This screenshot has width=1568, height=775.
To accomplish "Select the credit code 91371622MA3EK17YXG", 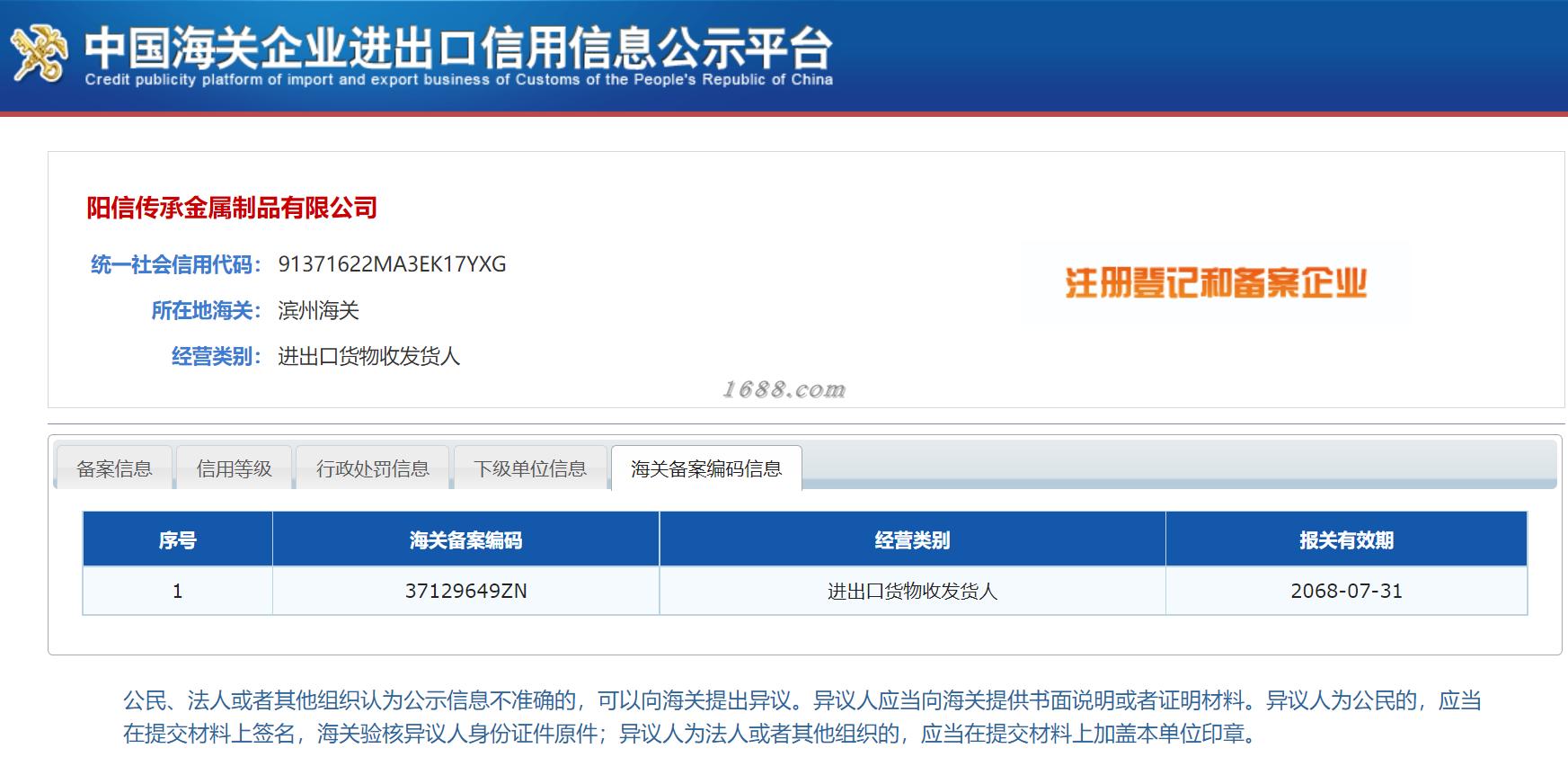I will pos(392,264).
